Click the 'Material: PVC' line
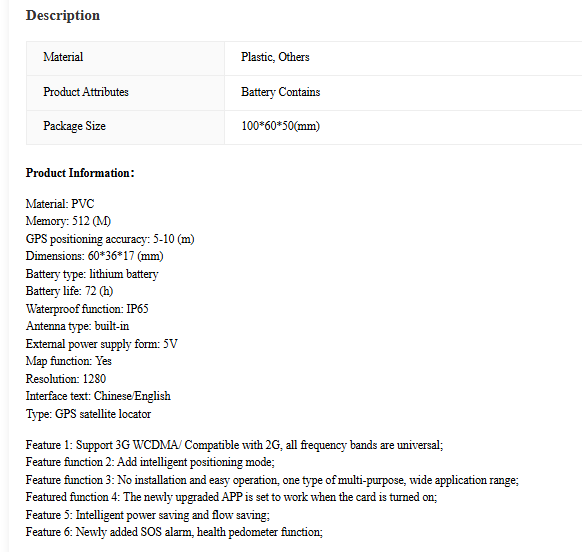This screenshot has width=582, height=552. click(x=60, y=204)
